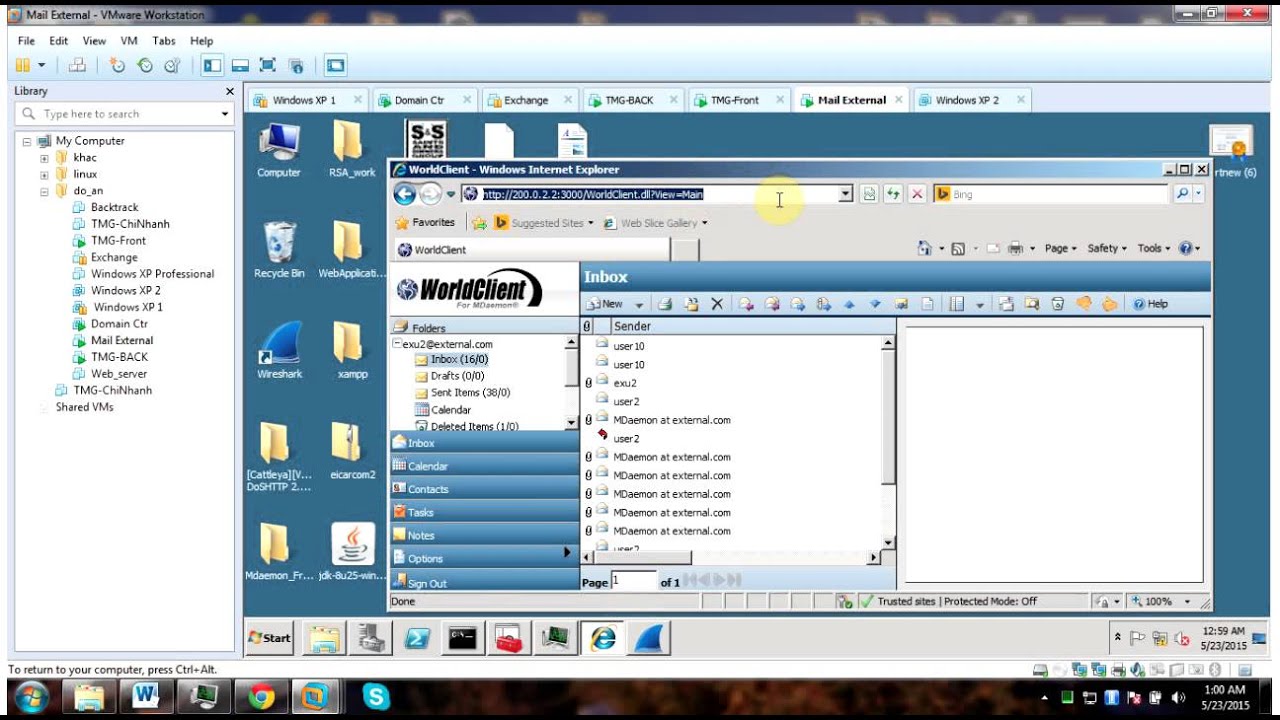Click the WorldClient Help button
The width and height of the screenshot is (1280, 720).
tap(1150, 304)
